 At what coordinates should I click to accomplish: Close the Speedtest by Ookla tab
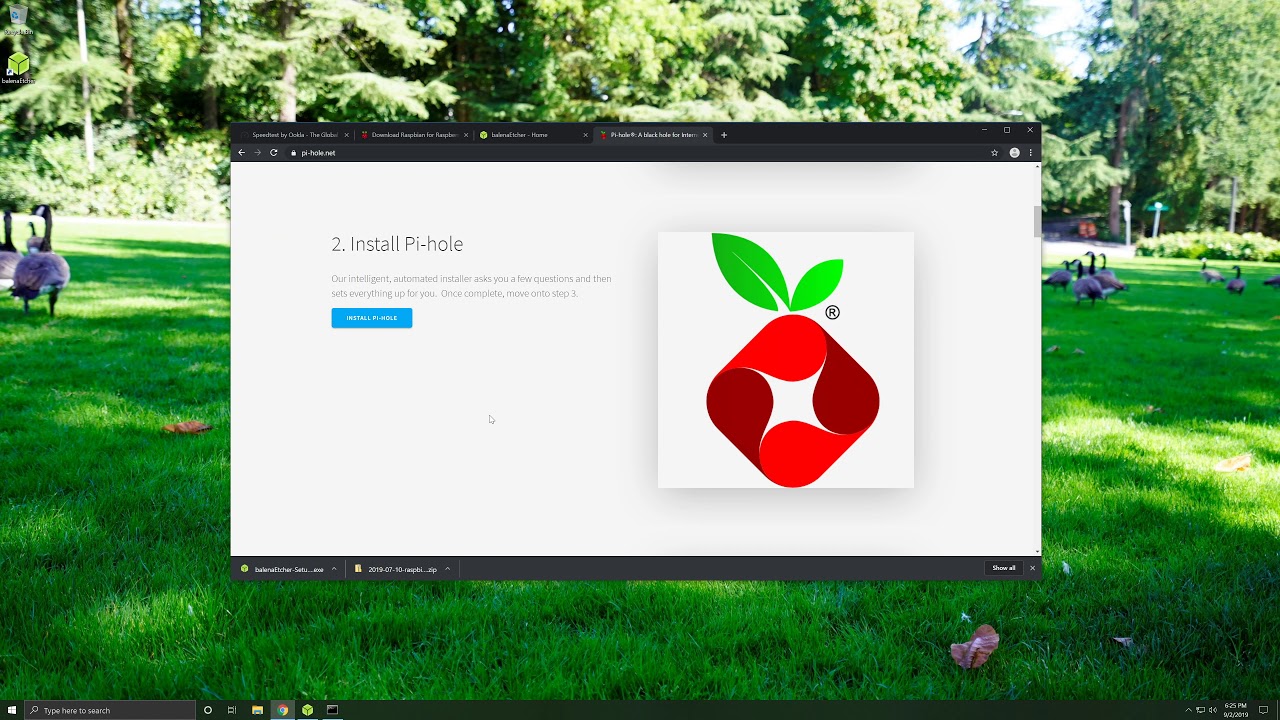click(347, 135)
